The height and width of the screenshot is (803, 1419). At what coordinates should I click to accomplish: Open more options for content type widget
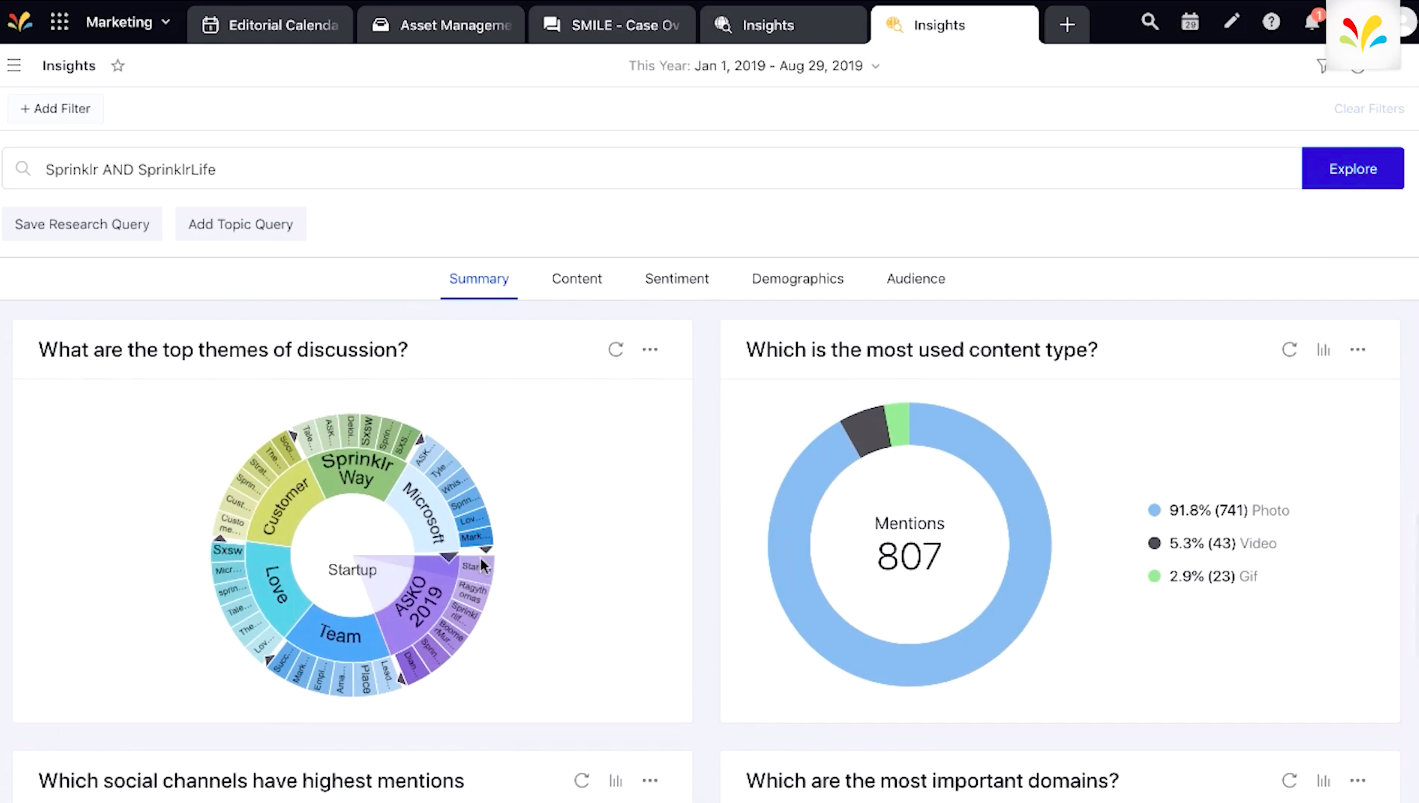[1357, 349]
